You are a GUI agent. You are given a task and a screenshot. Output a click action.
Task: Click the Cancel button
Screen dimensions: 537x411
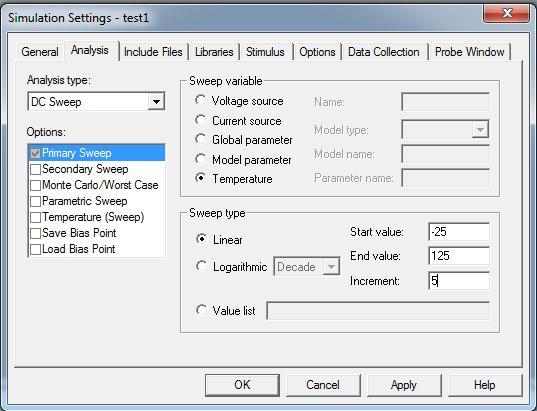323,385
